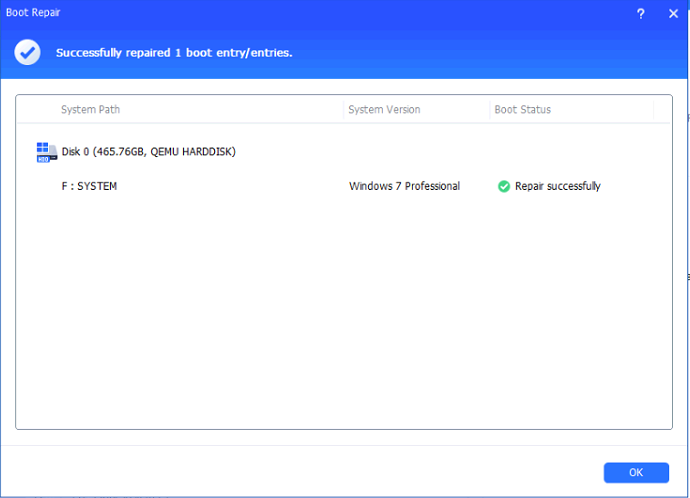Select Disk 0 (465.76GB, QEMU HARDDISK) entry
Image resolution: width=690 pixels, height=498 pixels.
tap(148, 152)
